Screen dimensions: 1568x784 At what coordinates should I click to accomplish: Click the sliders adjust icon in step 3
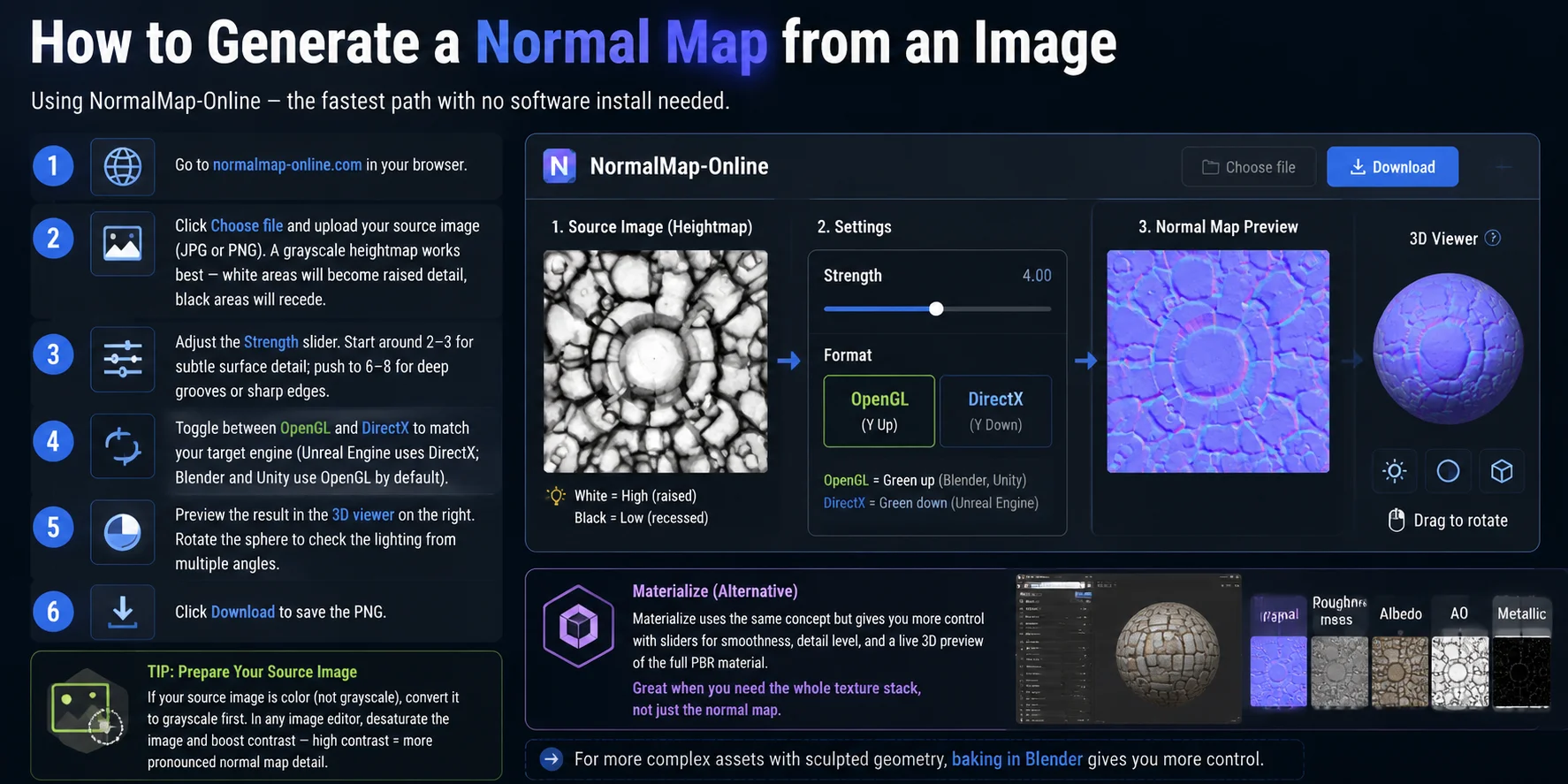click(123, 359)
